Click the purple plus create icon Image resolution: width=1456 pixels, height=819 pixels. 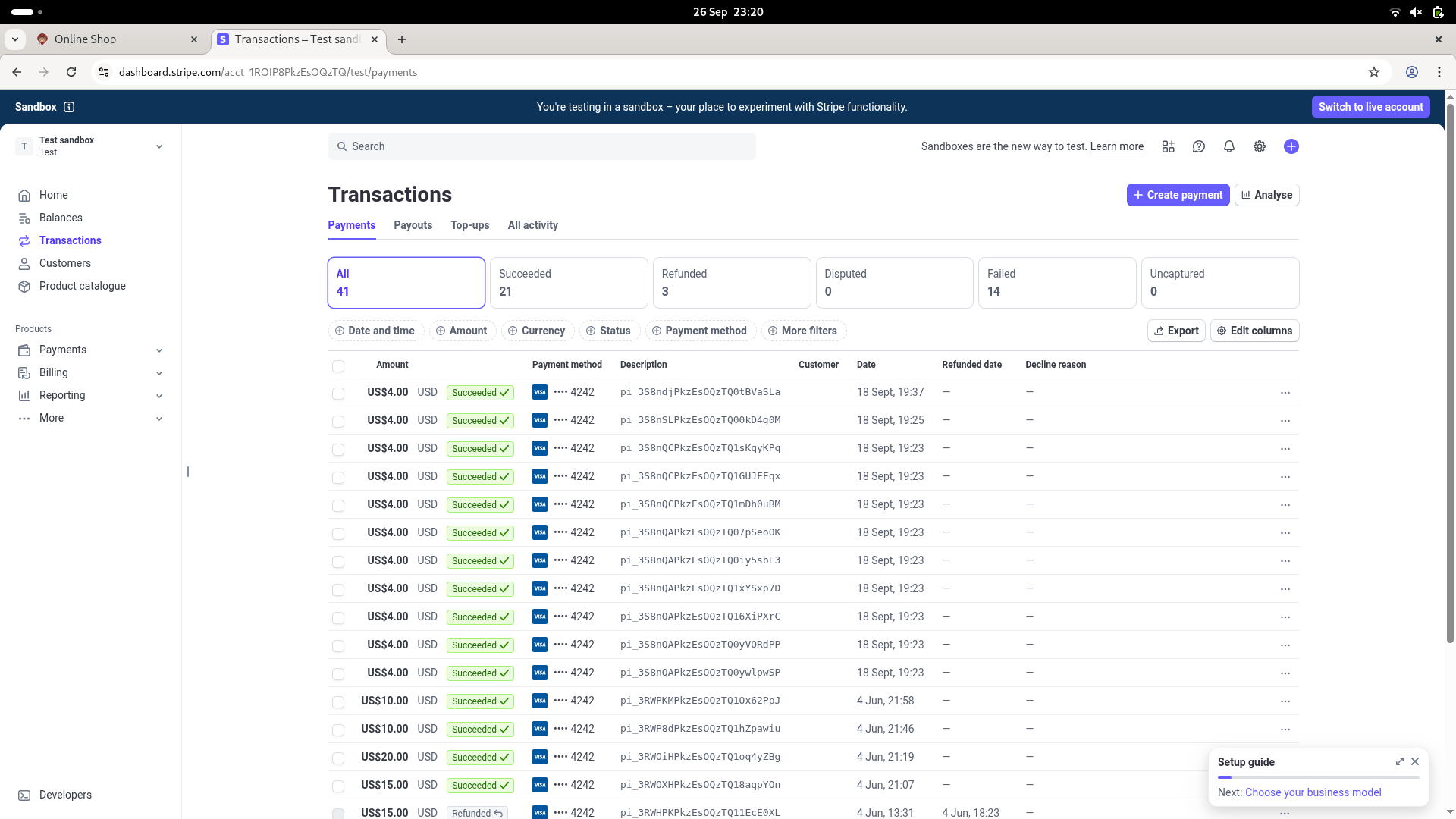coord(1291,146)
